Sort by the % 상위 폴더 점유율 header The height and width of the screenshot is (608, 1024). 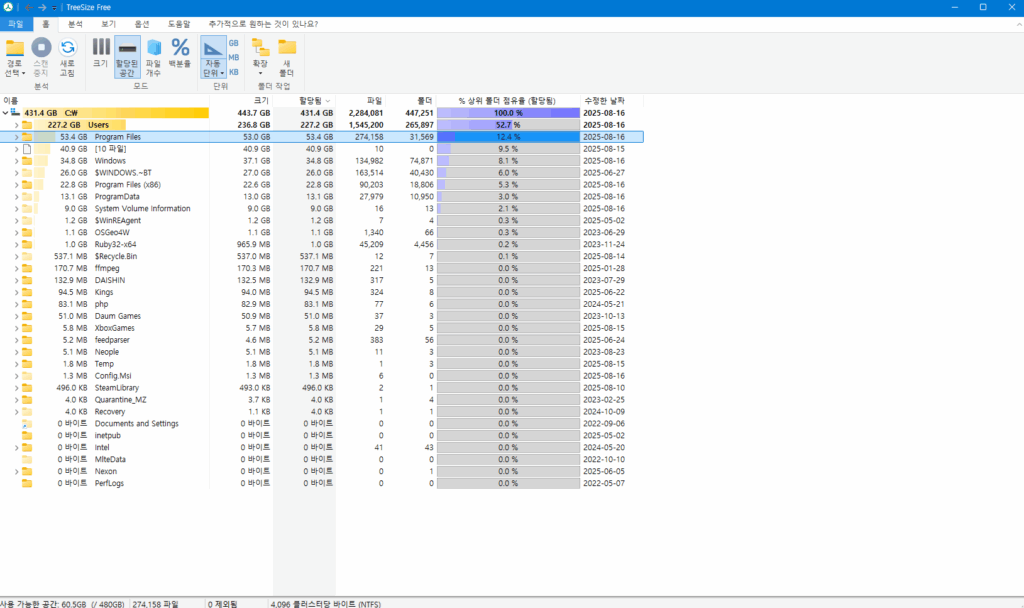(508, 101)
